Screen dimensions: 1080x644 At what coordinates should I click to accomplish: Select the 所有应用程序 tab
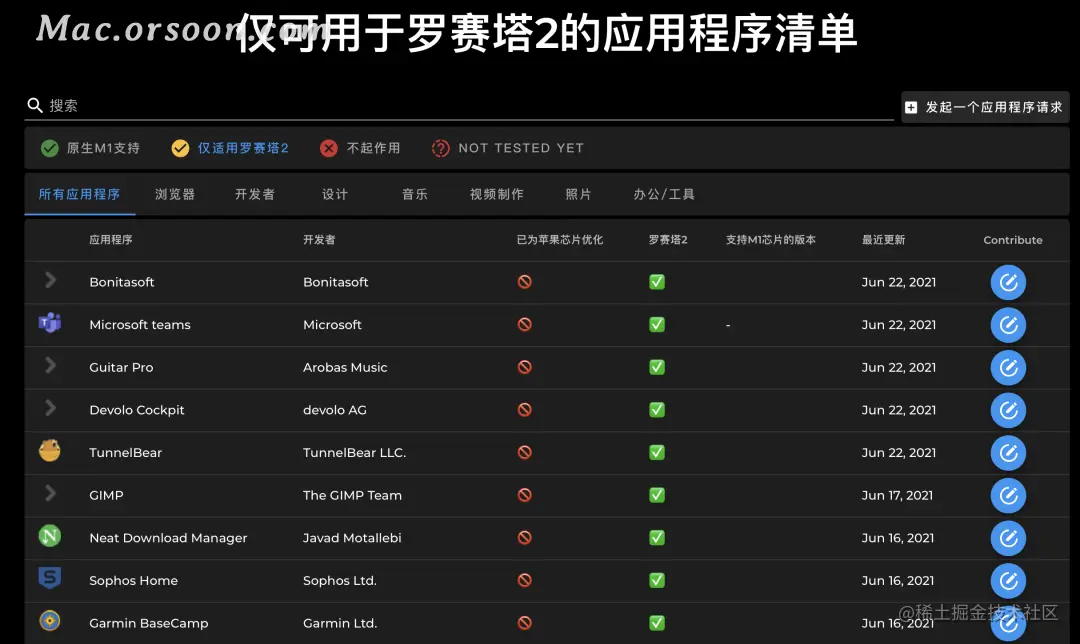click(x=79, y=194)
